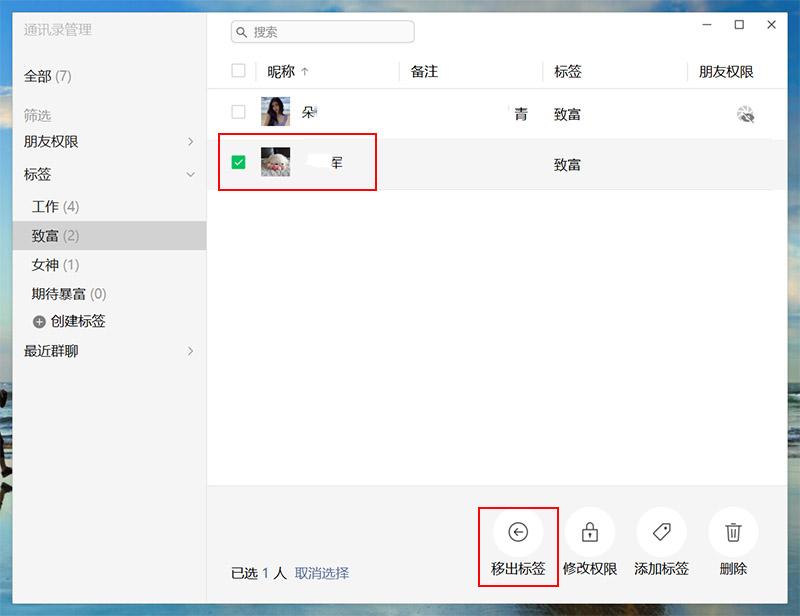Click the 删除 trash icon
The image size is (800, 616).
pos(733,532)
